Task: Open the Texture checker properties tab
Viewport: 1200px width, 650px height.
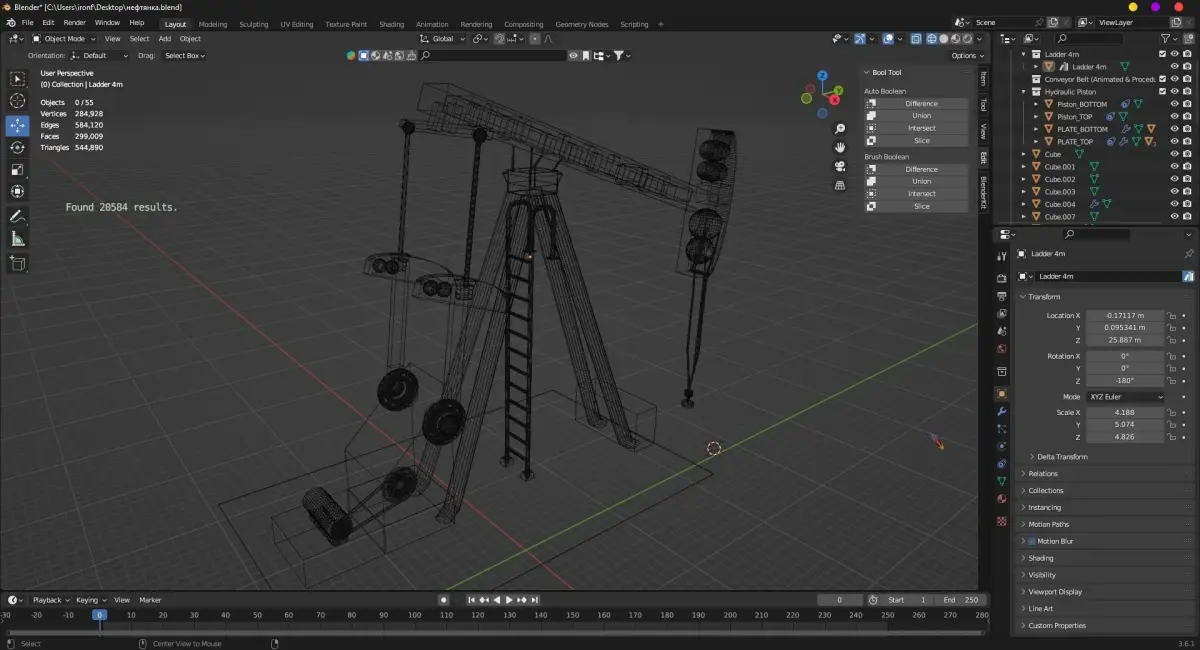Action: [x=1002, y=521]
